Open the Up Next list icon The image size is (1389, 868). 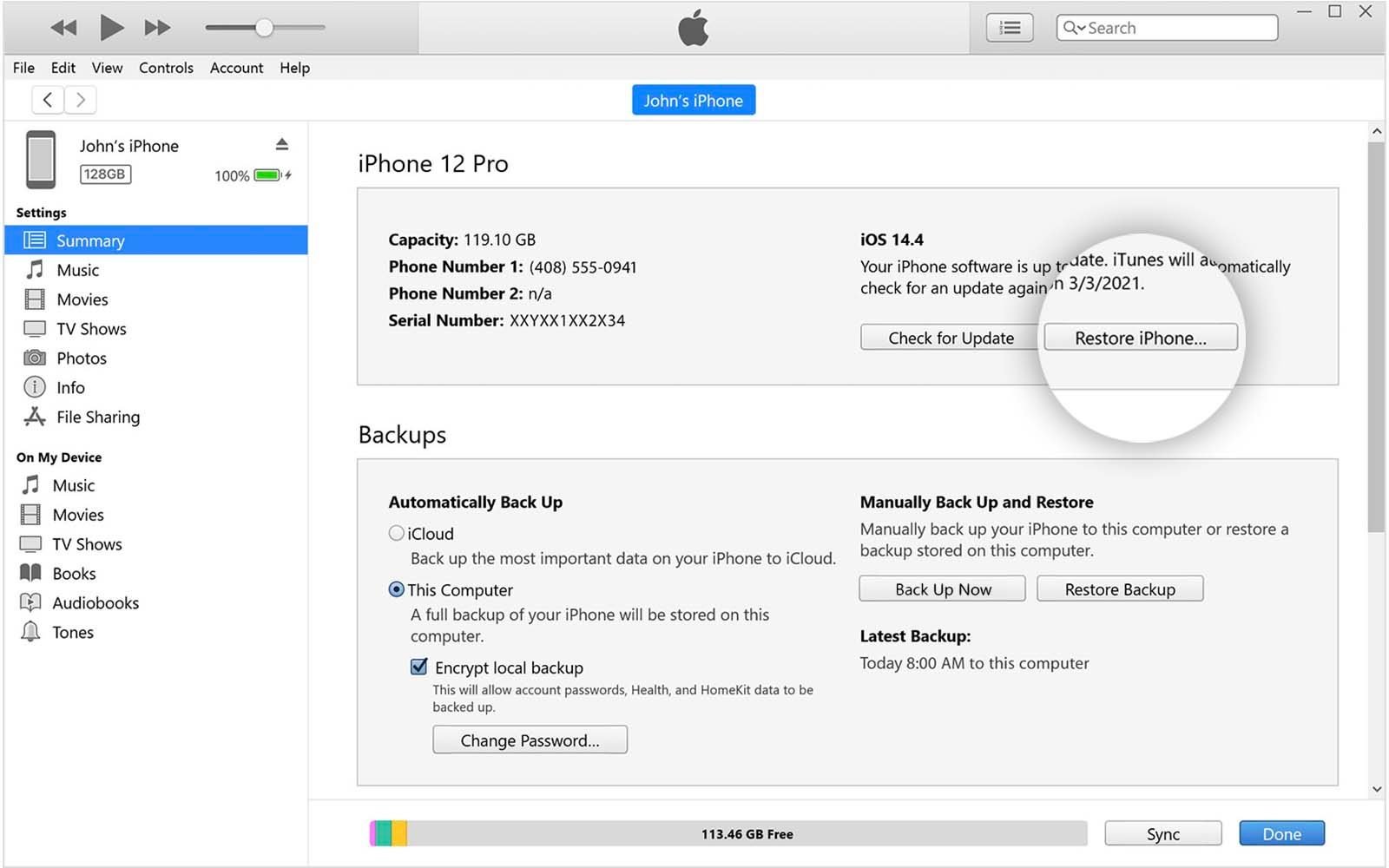pyautogui.click(x=1008, y=27)
